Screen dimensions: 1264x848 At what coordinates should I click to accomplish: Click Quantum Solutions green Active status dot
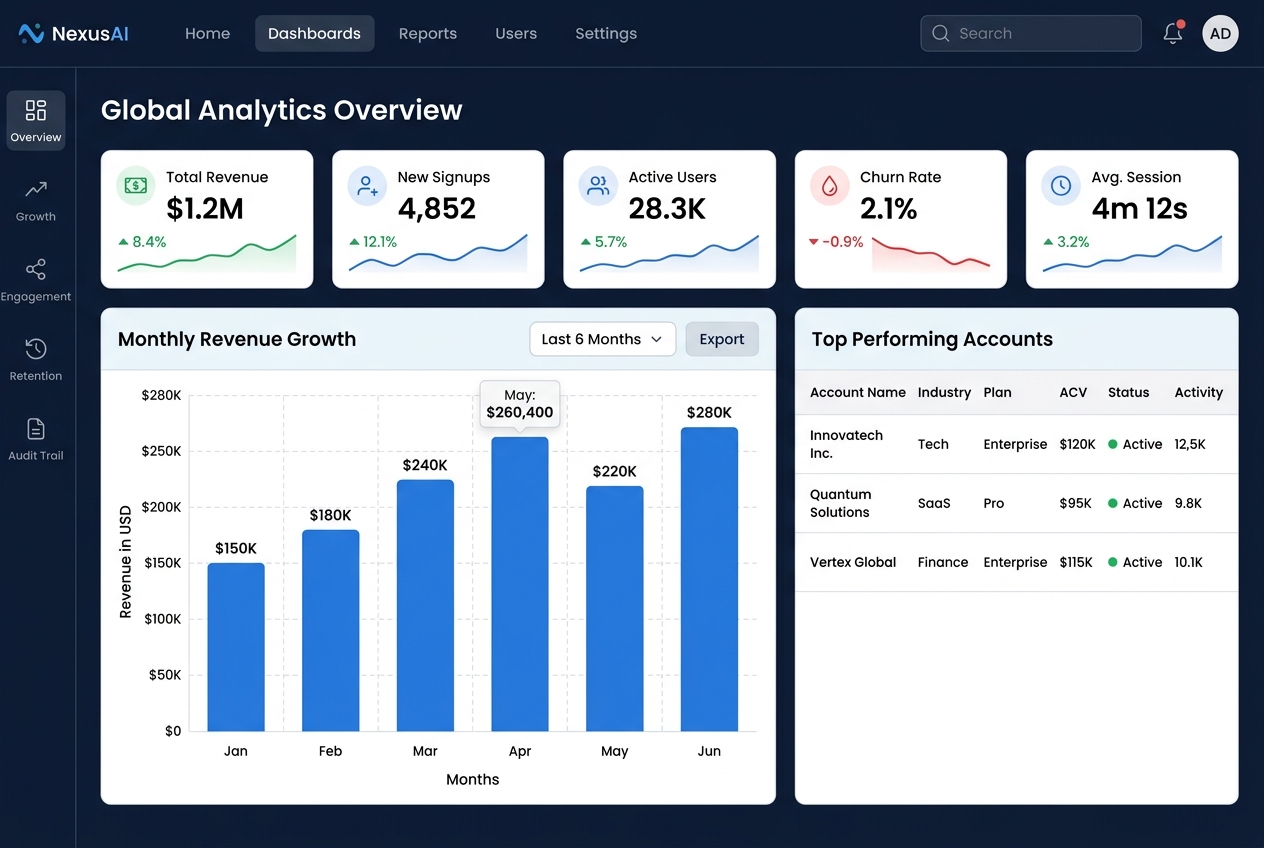click(x=1112, y=503)
